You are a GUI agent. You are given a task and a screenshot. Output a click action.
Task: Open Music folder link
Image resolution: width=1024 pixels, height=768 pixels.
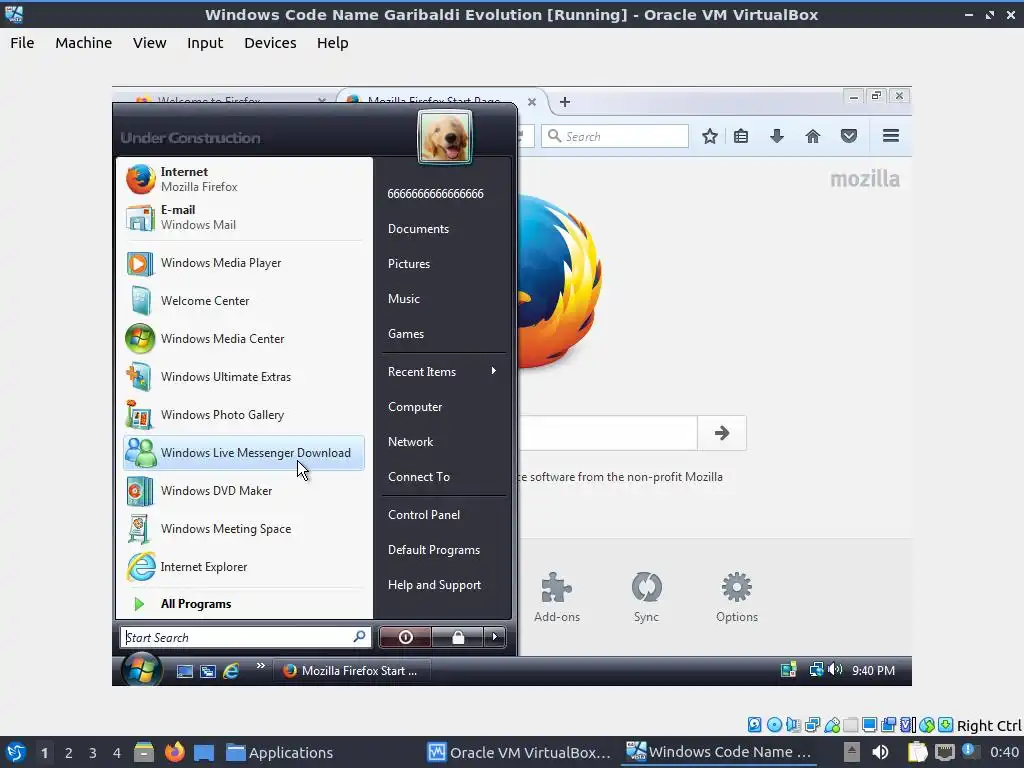point(404,299)
